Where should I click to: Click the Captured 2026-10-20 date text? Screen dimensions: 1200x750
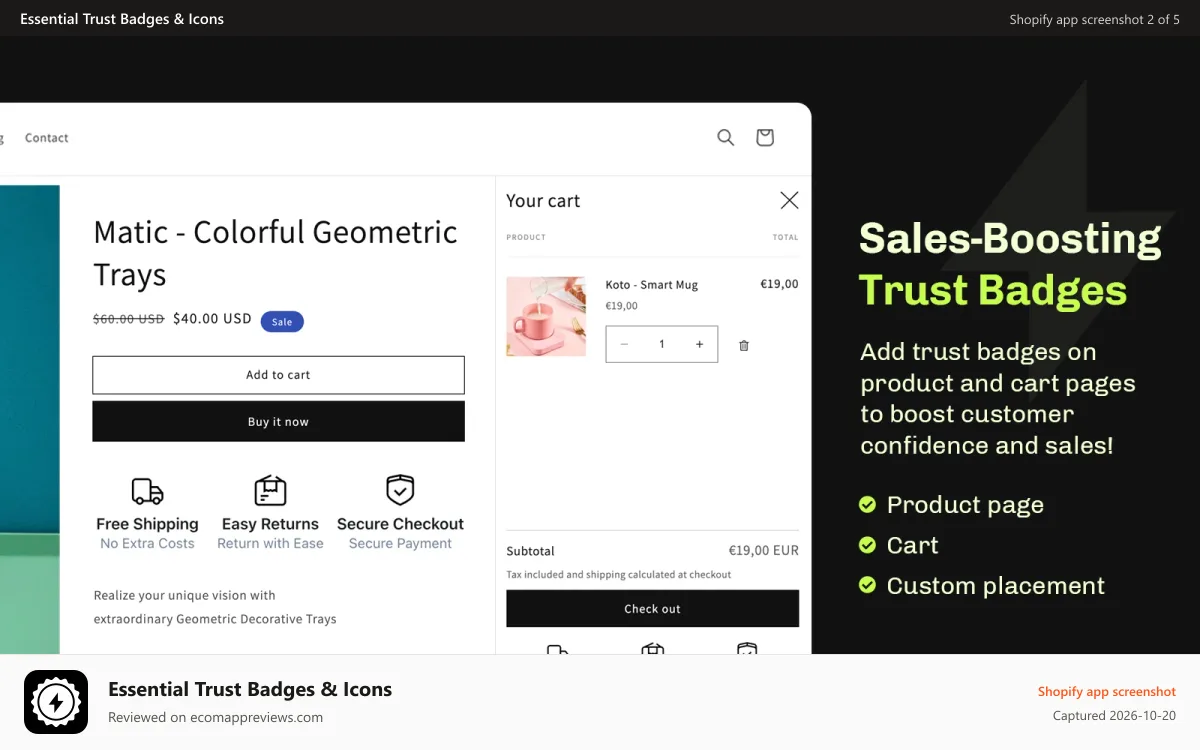[x=1114, y=716]
